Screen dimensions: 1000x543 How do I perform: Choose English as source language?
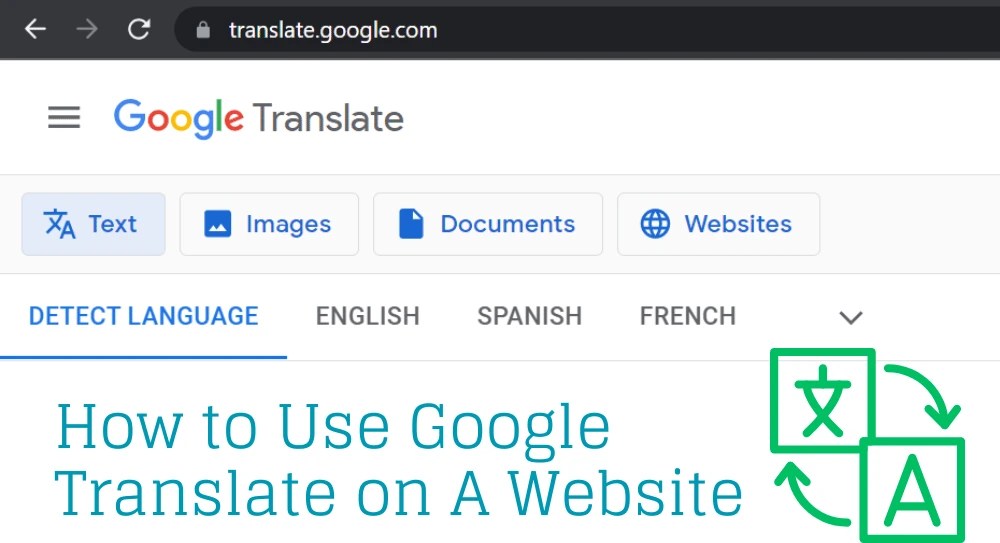[368, 316]
